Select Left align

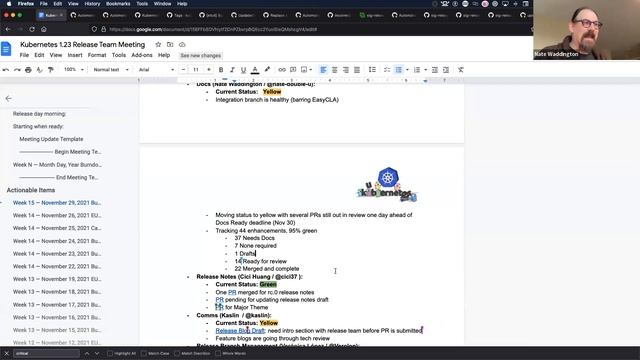pyautogui.click(x=323, y=70)
